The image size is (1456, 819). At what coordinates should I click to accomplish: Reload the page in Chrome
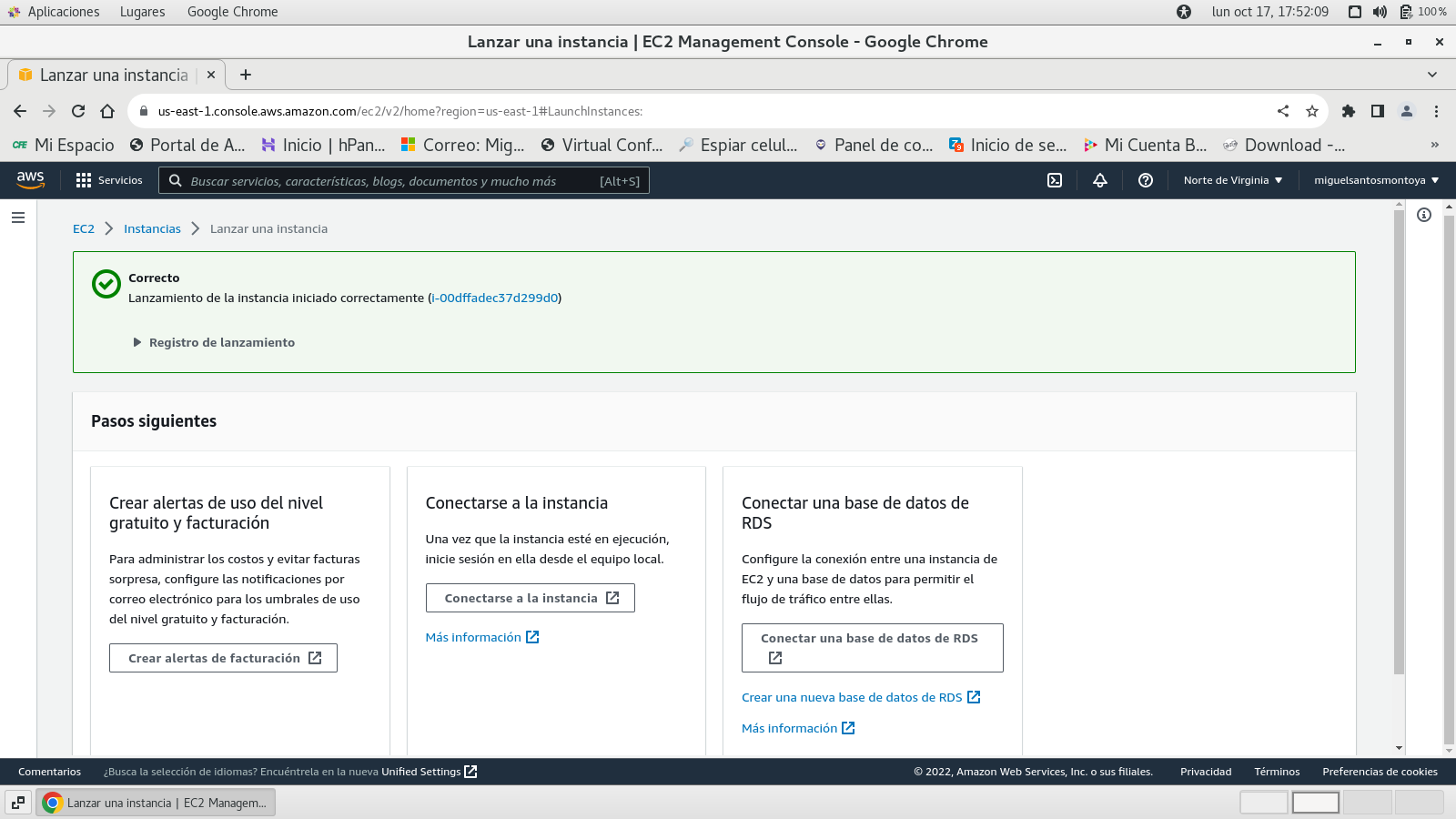pos(78,111)
